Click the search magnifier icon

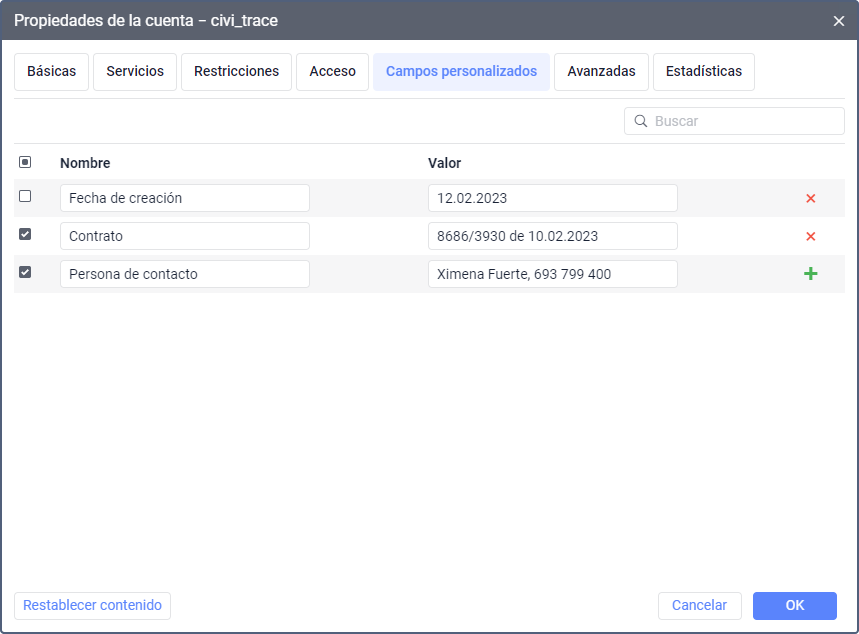[x=640, y=121]
